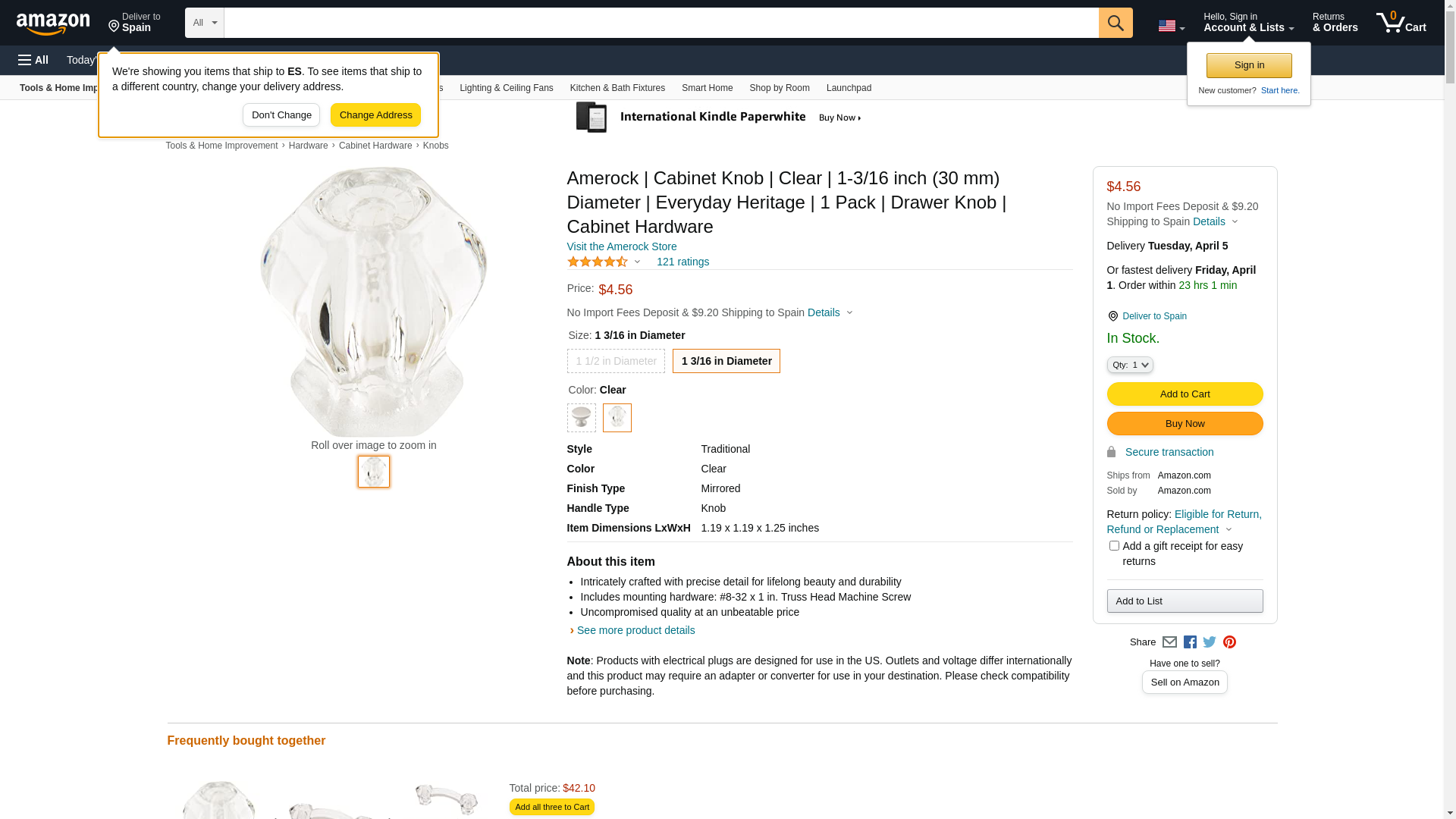Share product on Facebook
The image size is (1456, 819).
pyautogui.click(x=1190, y=642)
